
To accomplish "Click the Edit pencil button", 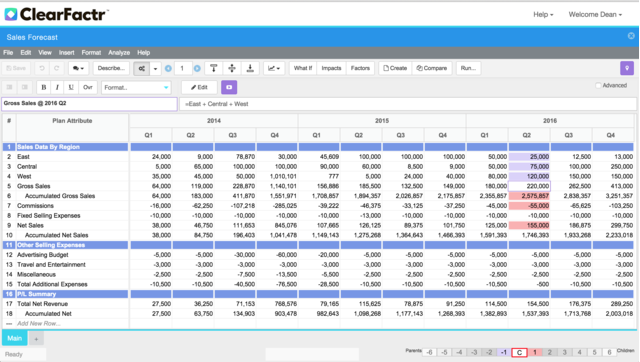I will click(x=199, y=87).
